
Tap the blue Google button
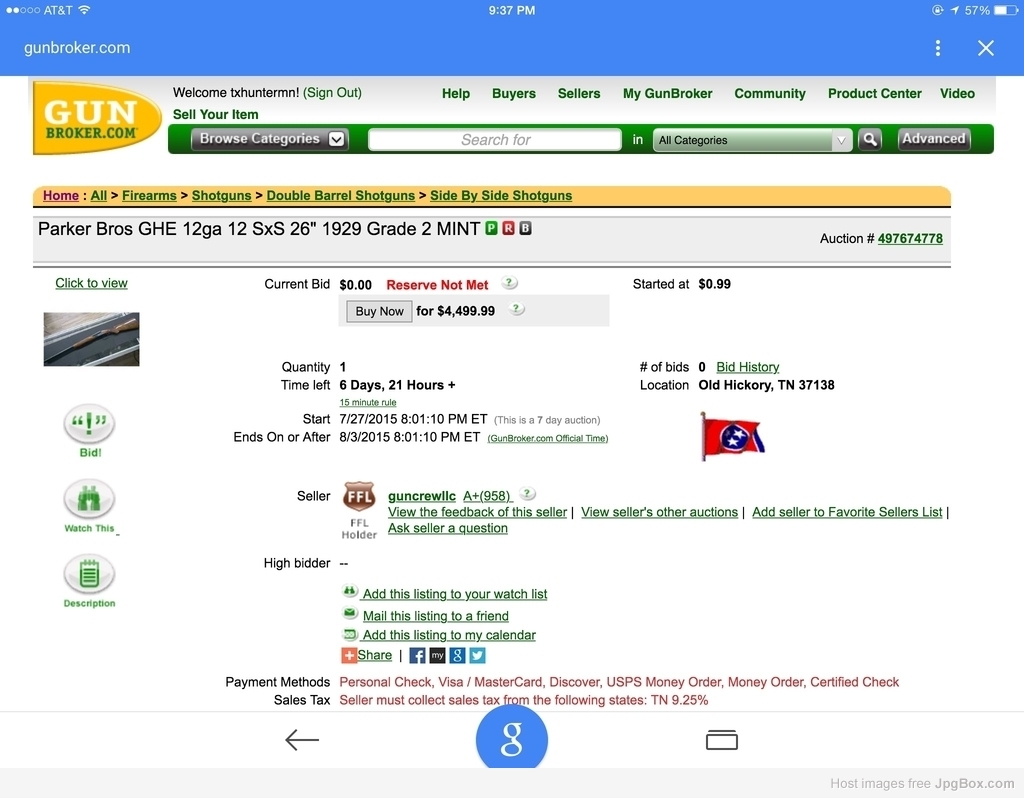point(511,738)
